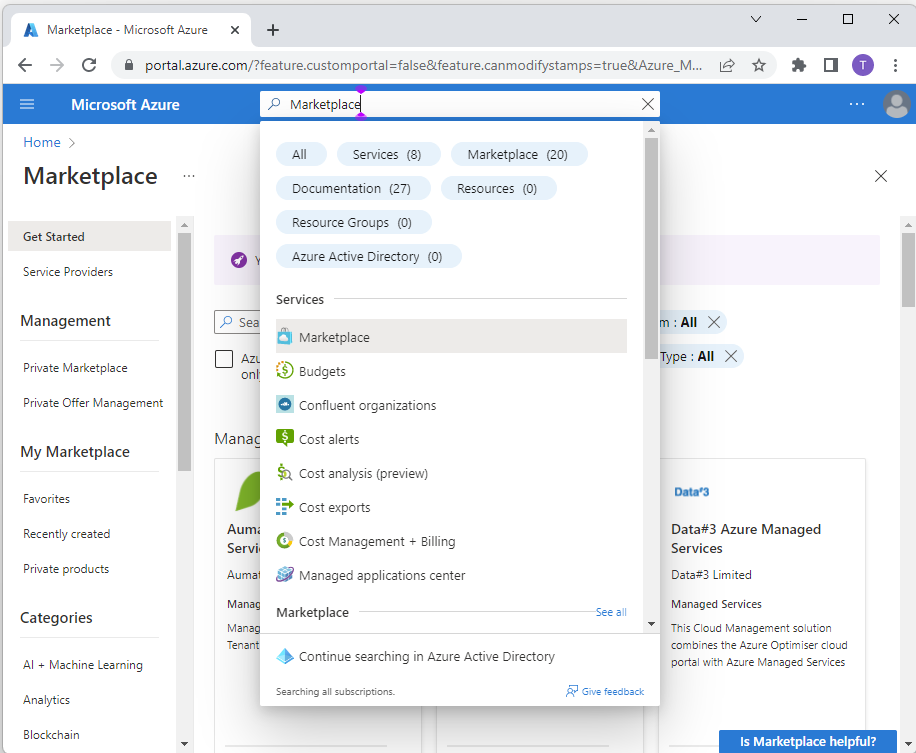
Task: Click See all Marketplace results
Action: click(x=610, y=612)
